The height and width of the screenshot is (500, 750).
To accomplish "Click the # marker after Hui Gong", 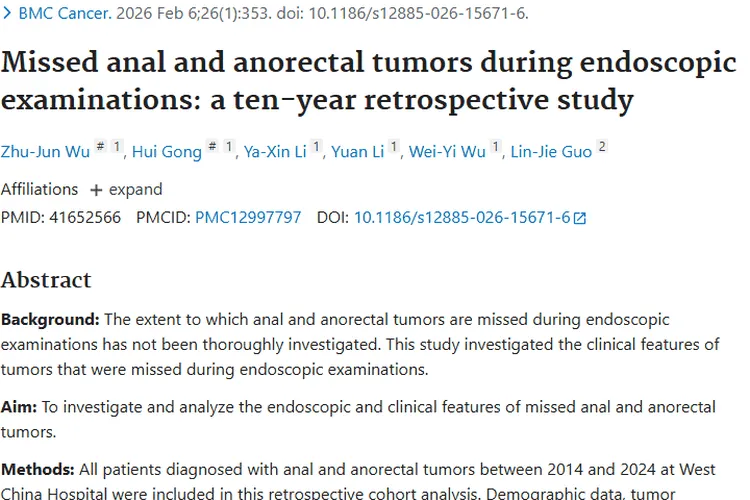I will point(212,148).
